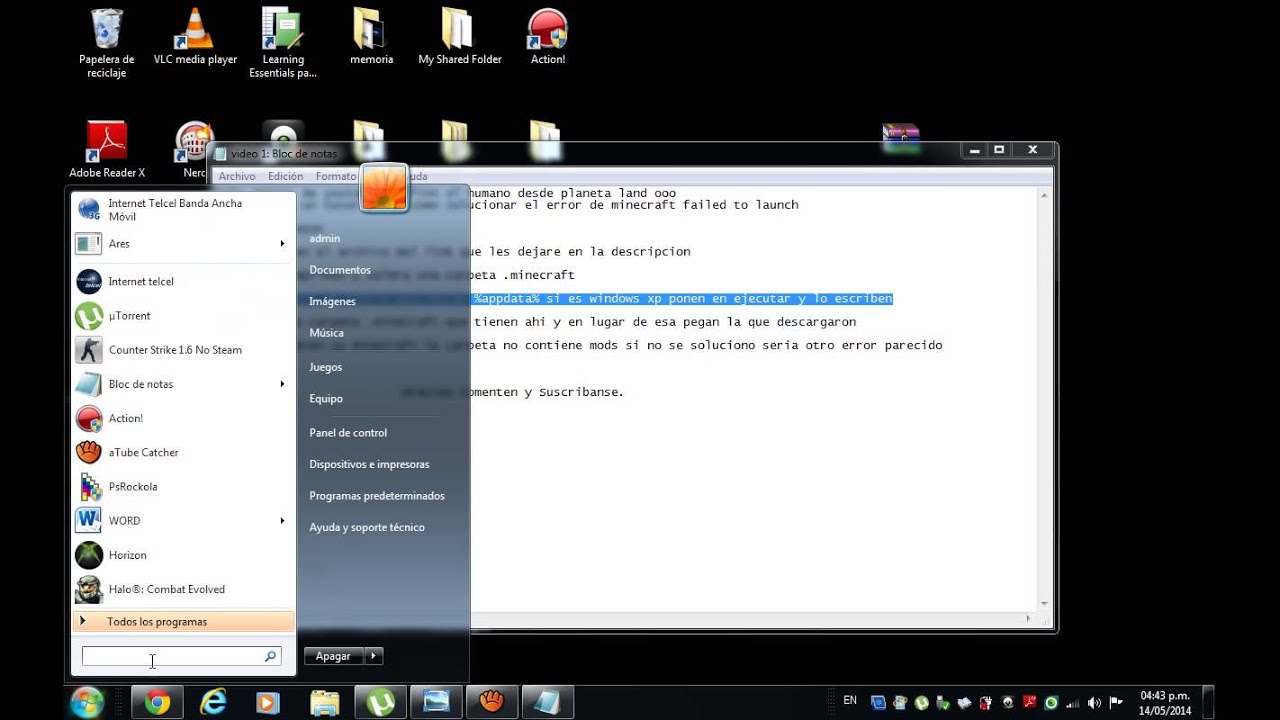Open Internet telcel program entry
The width and height of the screenshot is (1280, 720).
(x=185, y=281)
